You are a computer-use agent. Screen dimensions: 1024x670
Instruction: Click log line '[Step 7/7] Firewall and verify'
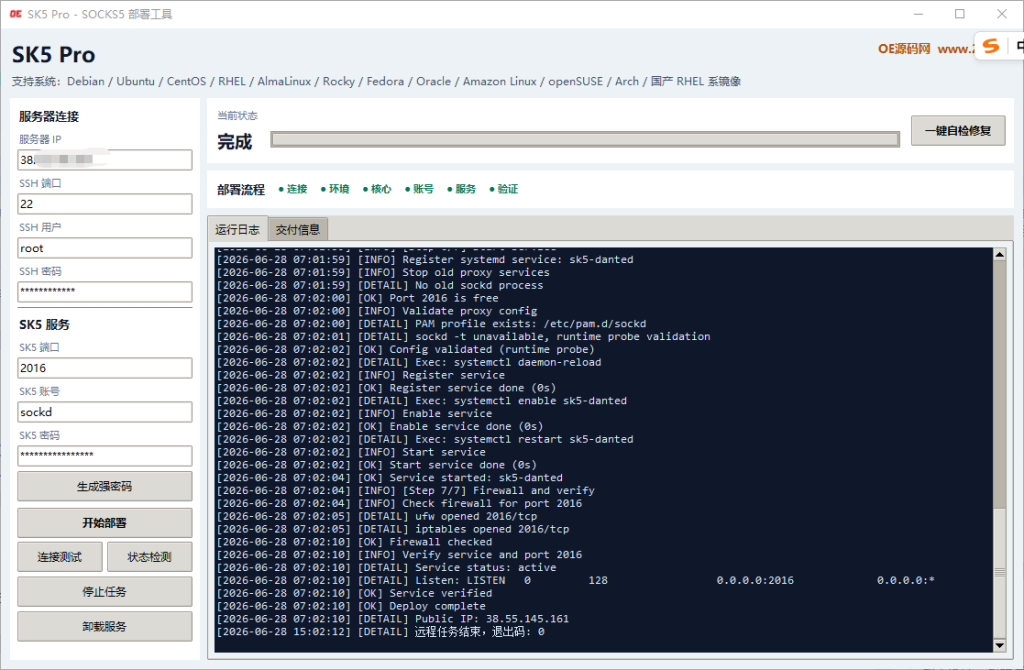[498, 491]
